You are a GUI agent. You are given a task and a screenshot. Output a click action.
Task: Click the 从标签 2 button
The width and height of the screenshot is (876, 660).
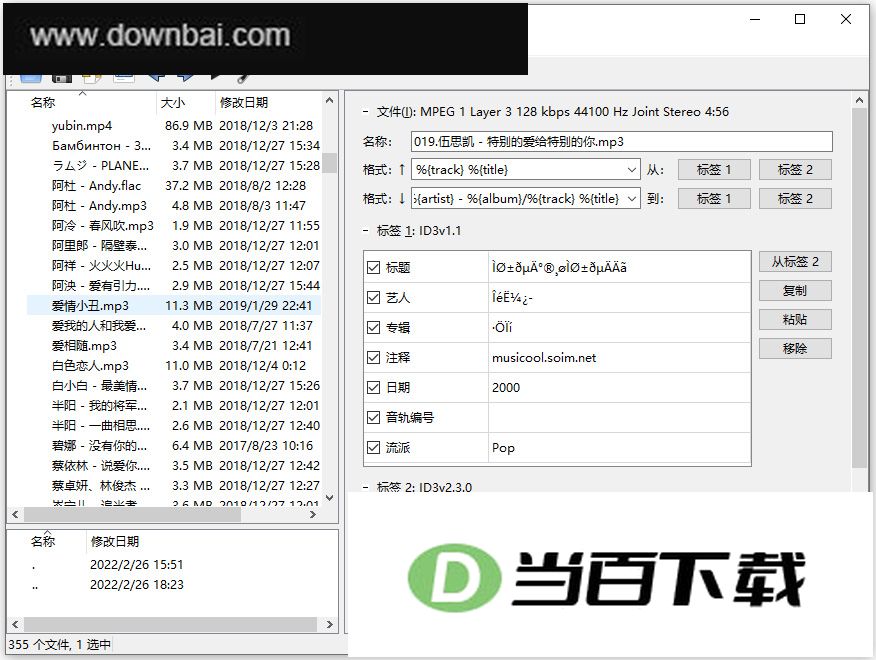click(x=795, y=262)
